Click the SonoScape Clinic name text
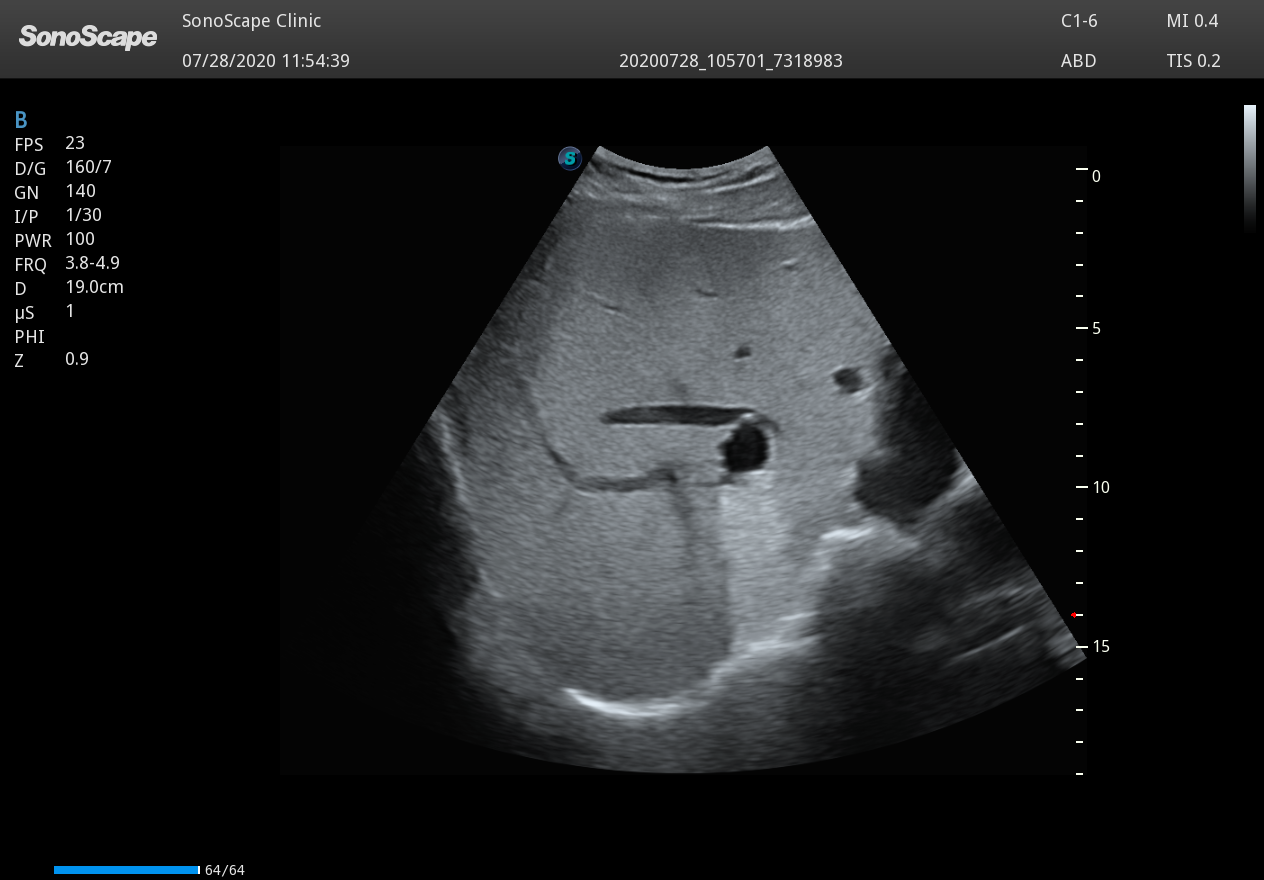 (x=251, y=21)
